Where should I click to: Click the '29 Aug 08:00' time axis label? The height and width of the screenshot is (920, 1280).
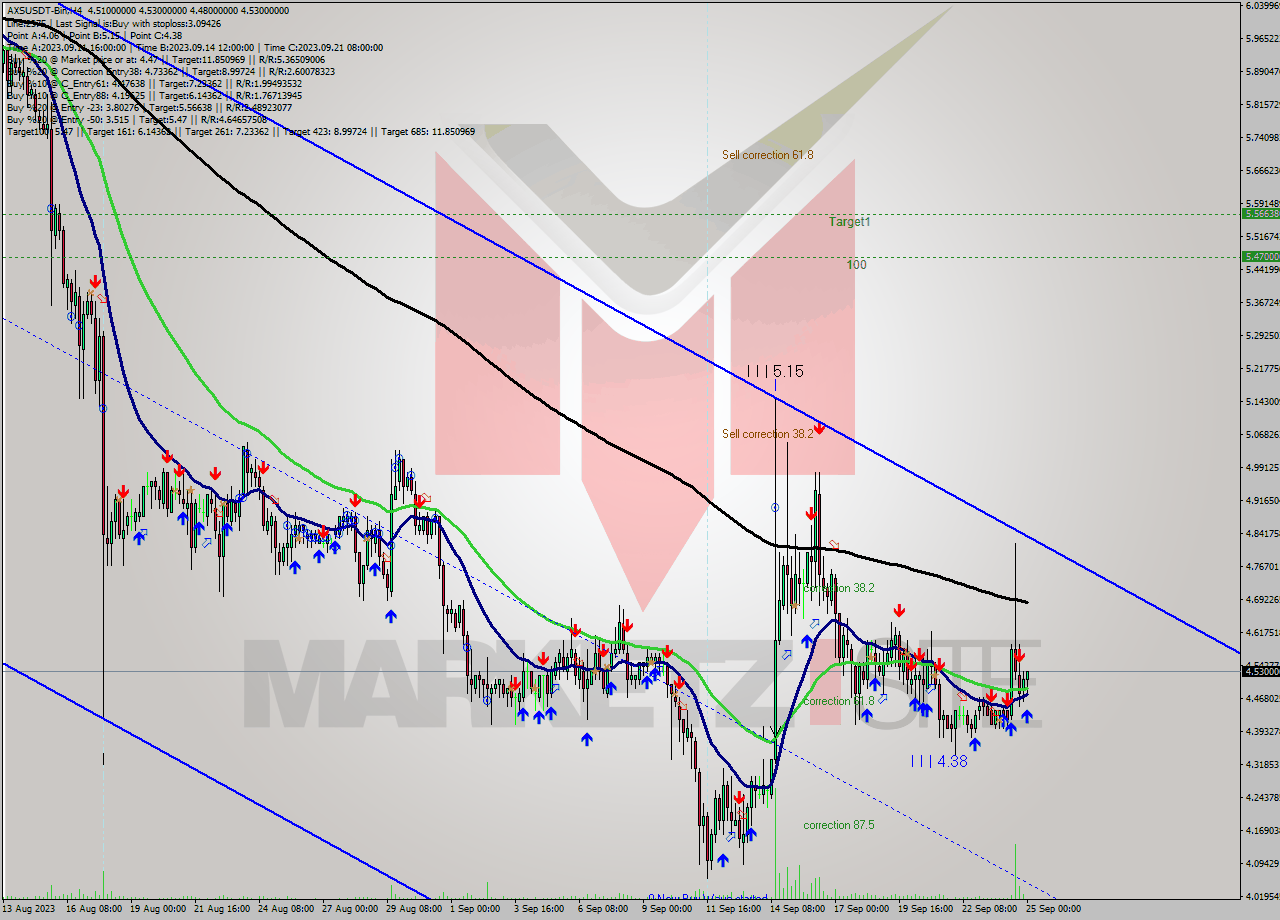pos(412,909)
